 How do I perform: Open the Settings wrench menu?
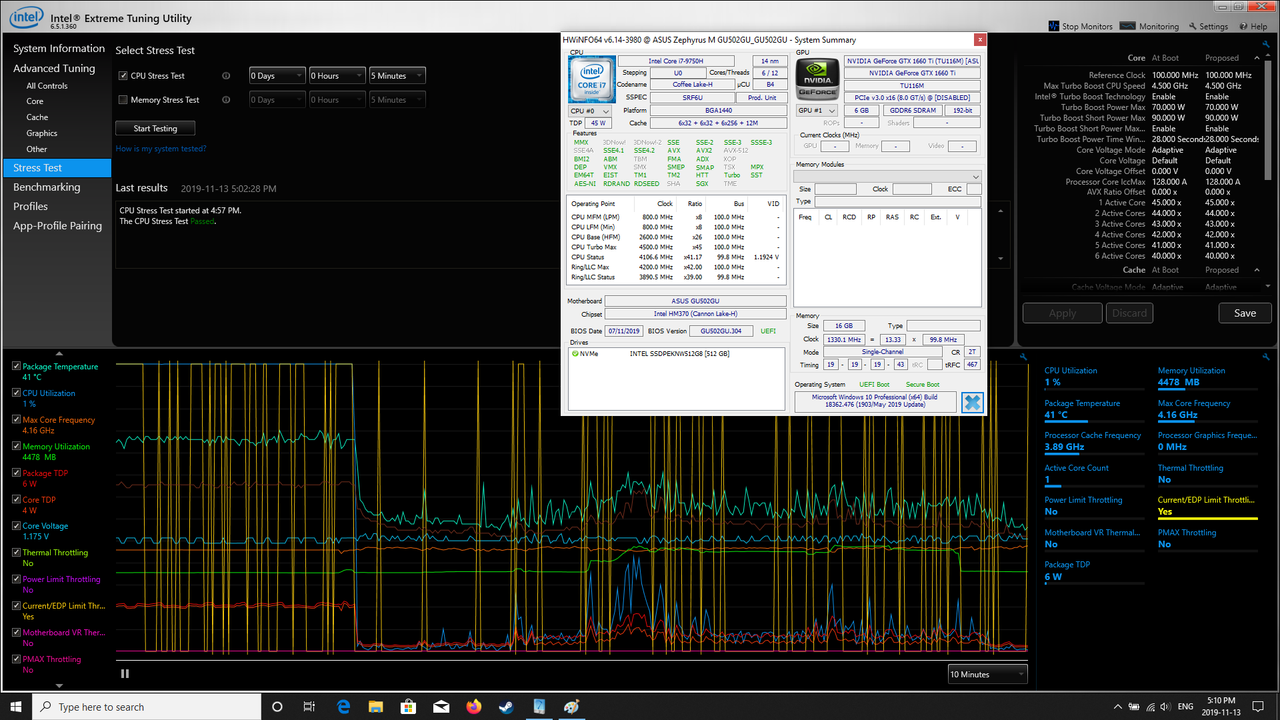[x=1208, y=27]
